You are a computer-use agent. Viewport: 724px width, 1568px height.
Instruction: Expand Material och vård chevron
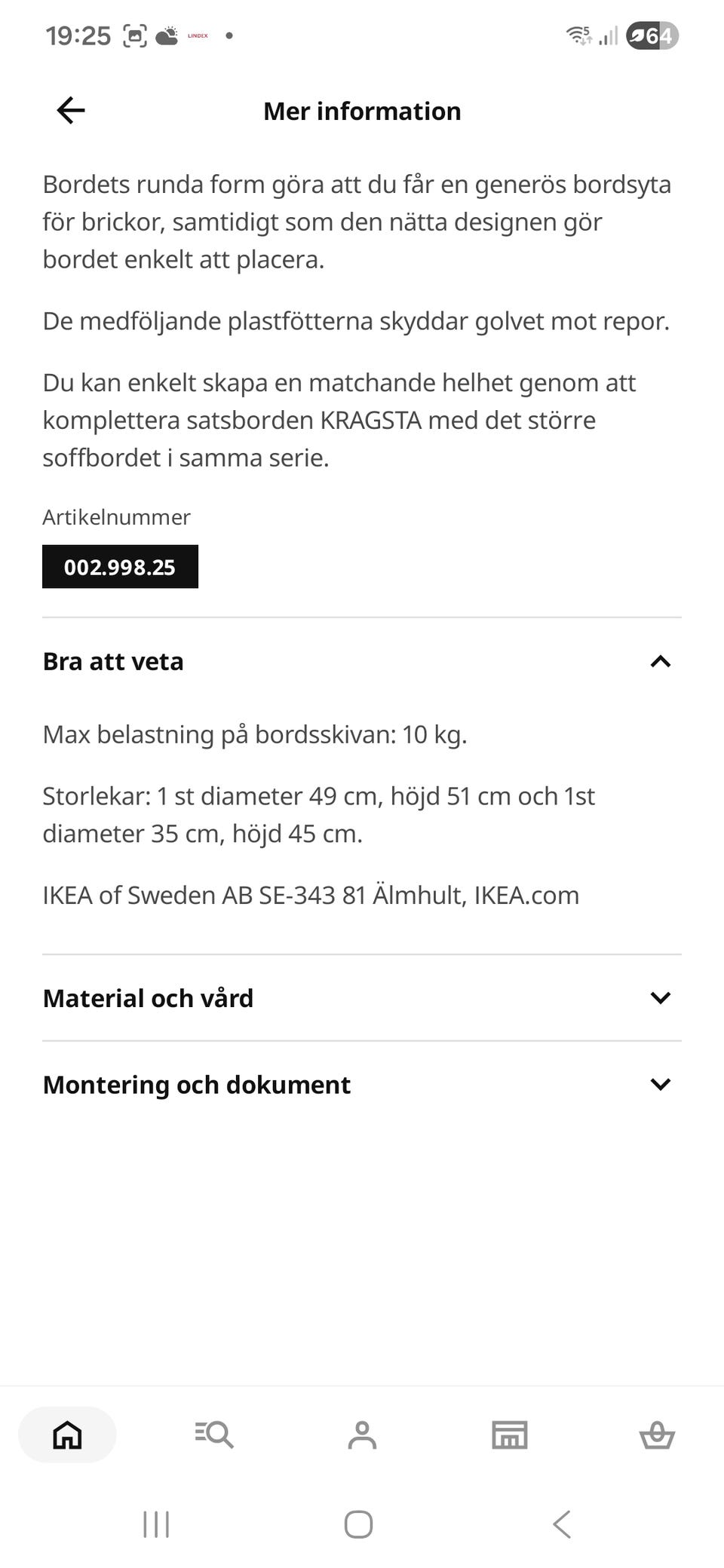tap(660, 998)
